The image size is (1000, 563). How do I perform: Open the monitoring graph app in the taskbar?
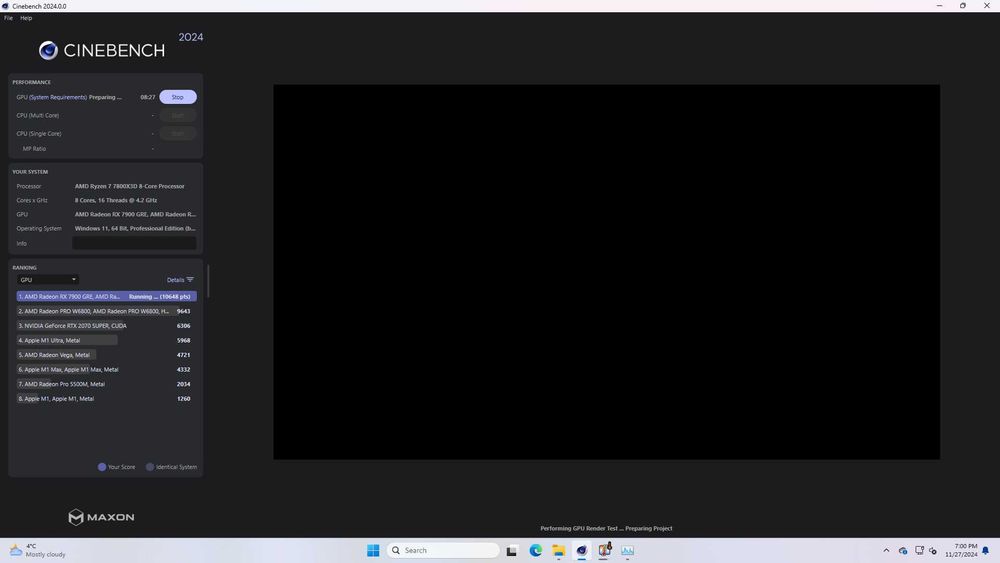pos(628,550)
